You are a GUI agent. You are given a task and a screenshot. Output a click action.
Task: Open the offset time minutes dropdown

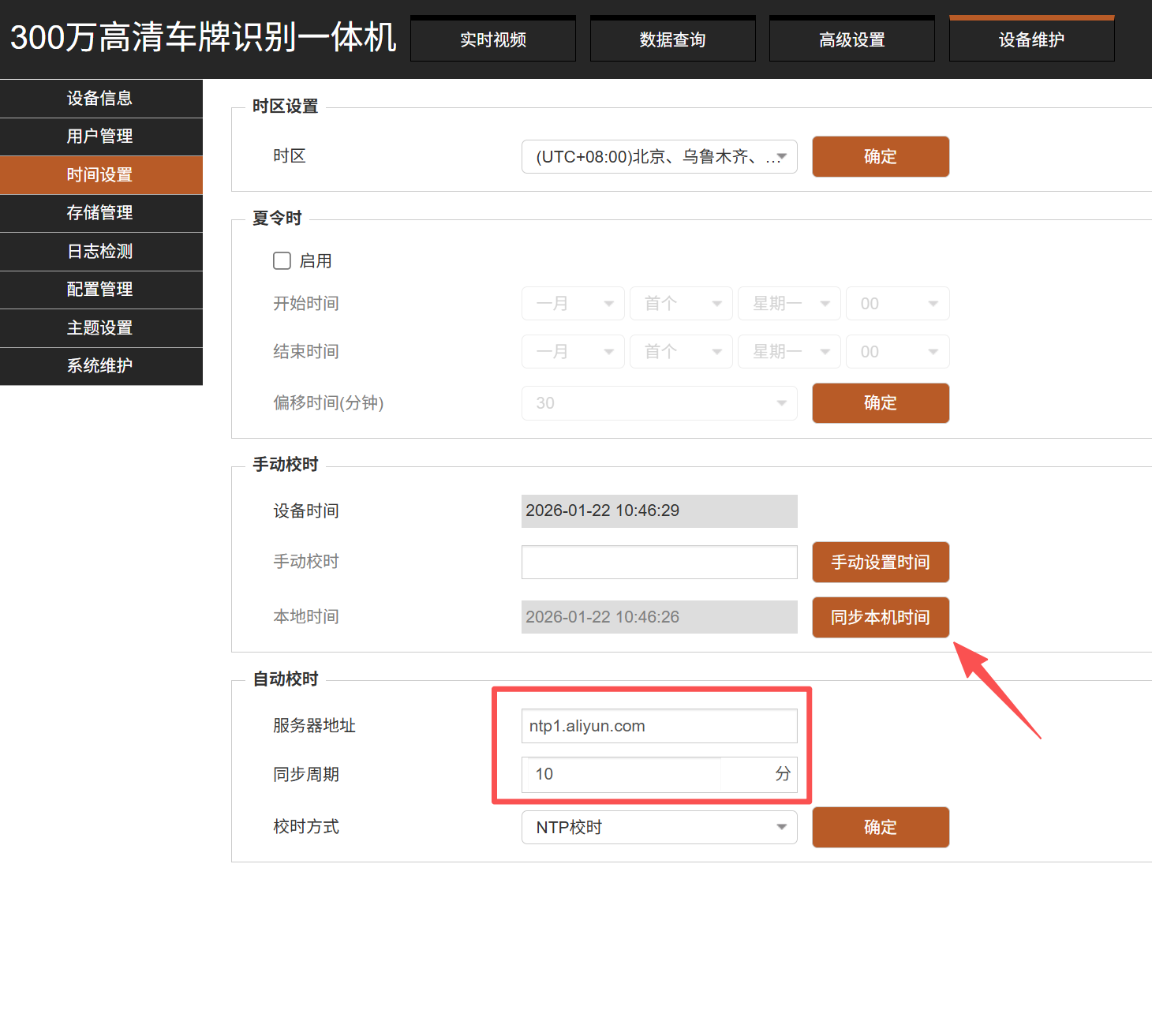coord(659,403)
